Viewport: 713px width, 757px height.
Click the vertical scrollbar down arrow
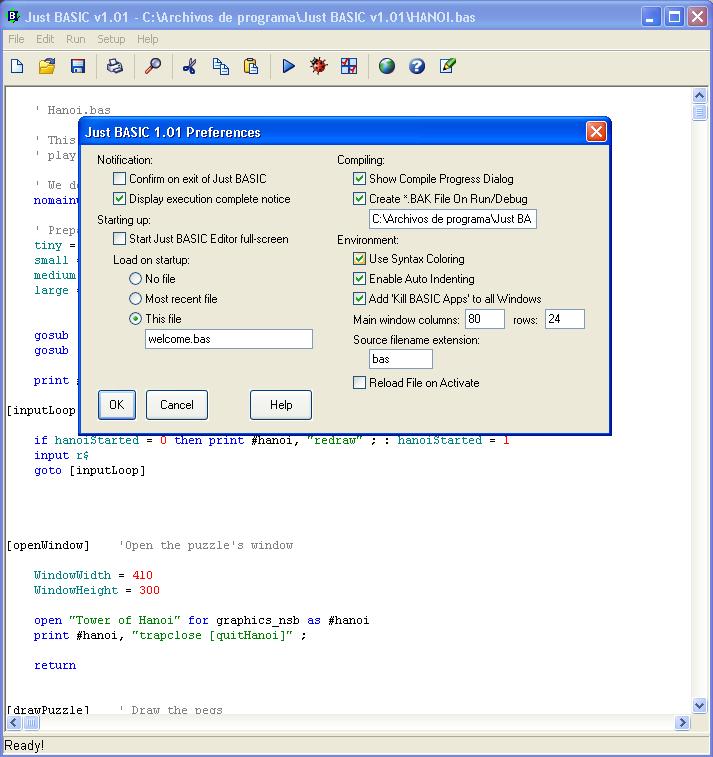coord(699,705)
